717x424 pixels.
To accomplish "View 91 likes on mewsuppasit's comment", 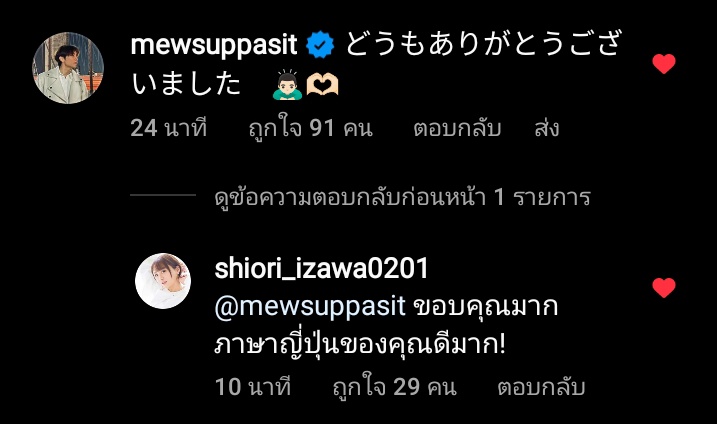I will tap(310, 128).
